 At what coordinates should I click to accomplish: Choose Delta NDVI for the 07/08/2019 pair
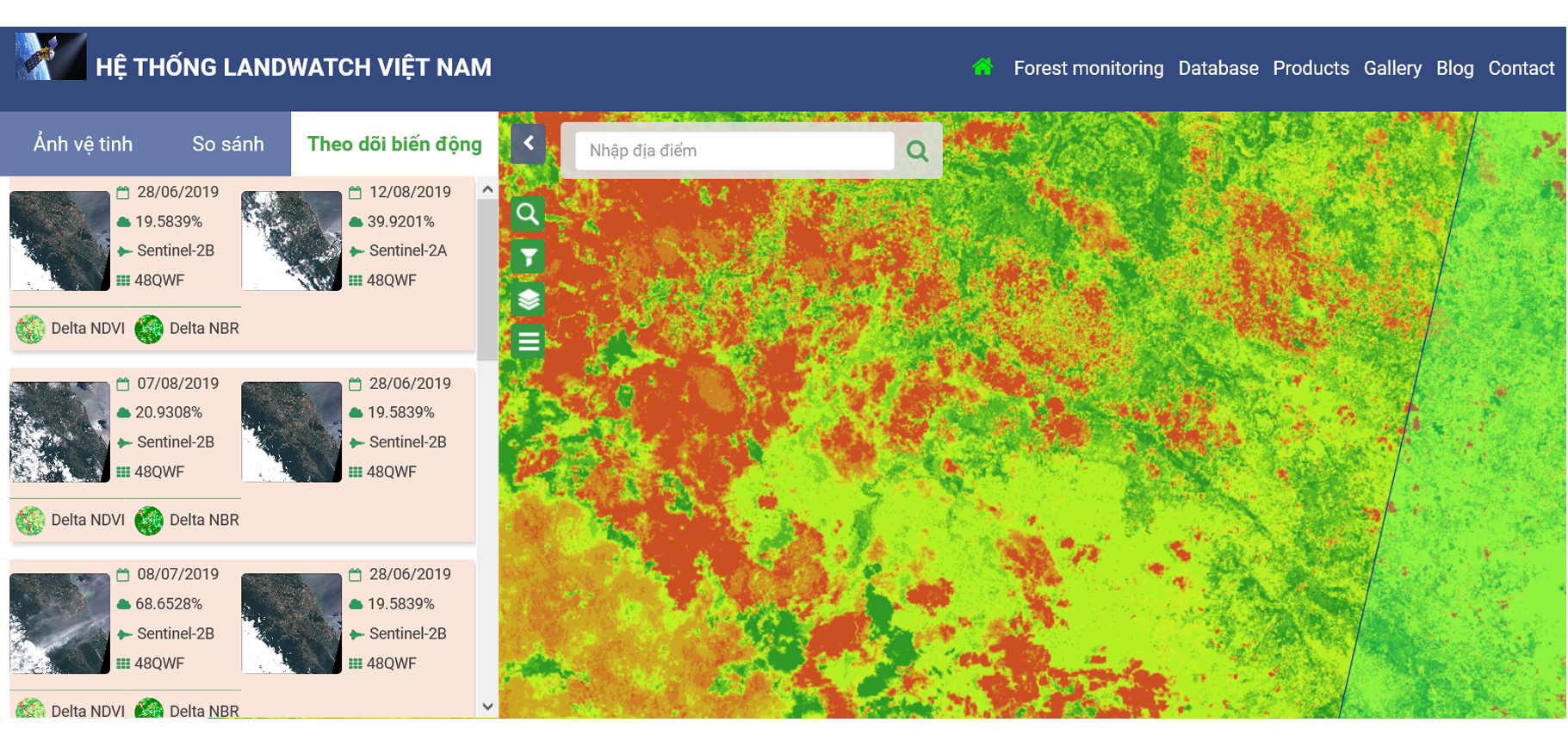coord(71,520)
